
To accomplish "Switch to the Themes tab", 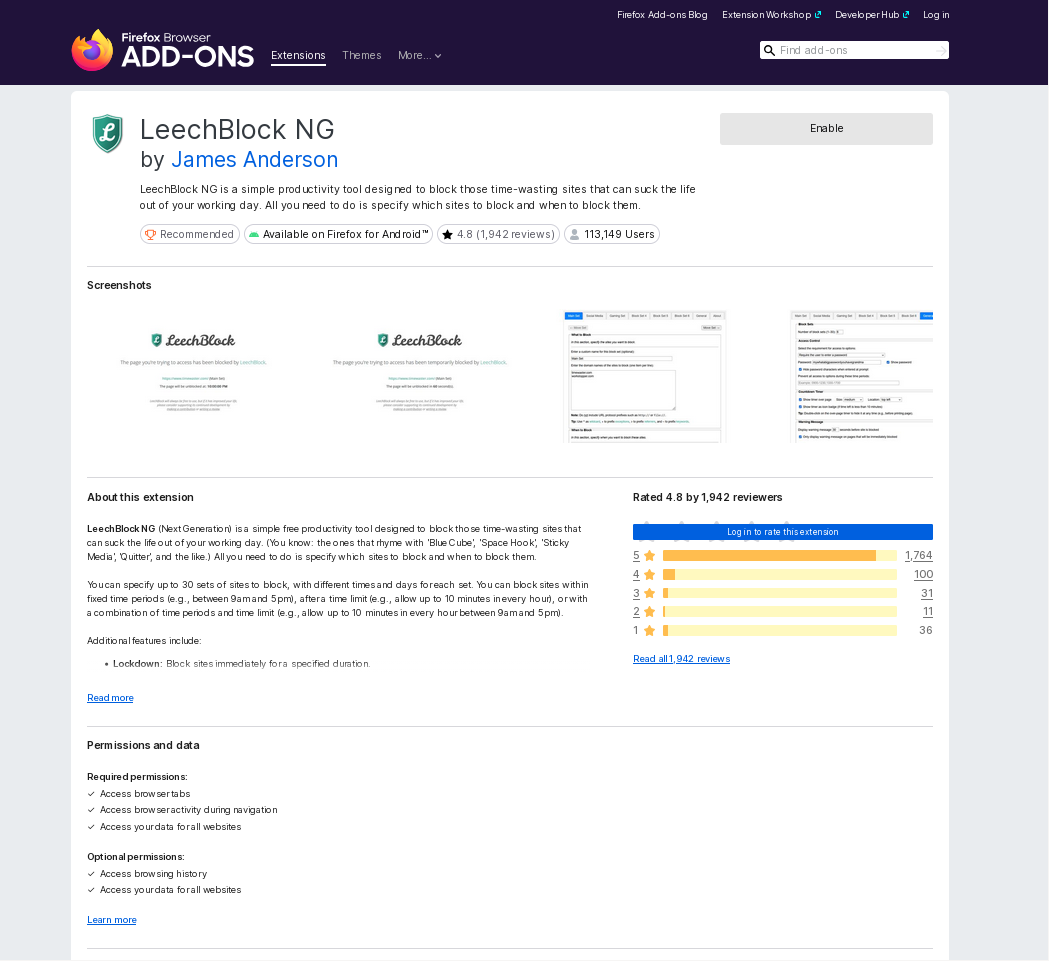I will (x=361, y=56).
